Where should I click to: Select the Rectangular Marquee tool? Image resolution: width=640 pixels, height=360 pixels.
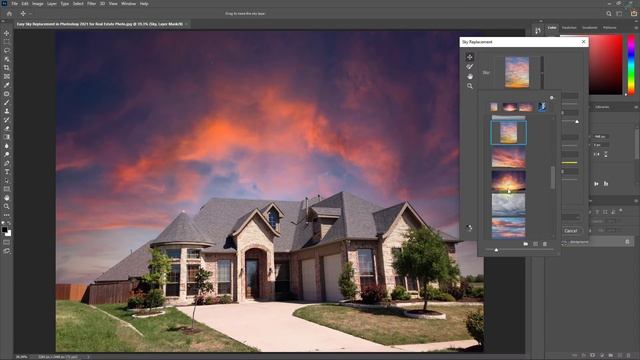(x=7, y=42)
